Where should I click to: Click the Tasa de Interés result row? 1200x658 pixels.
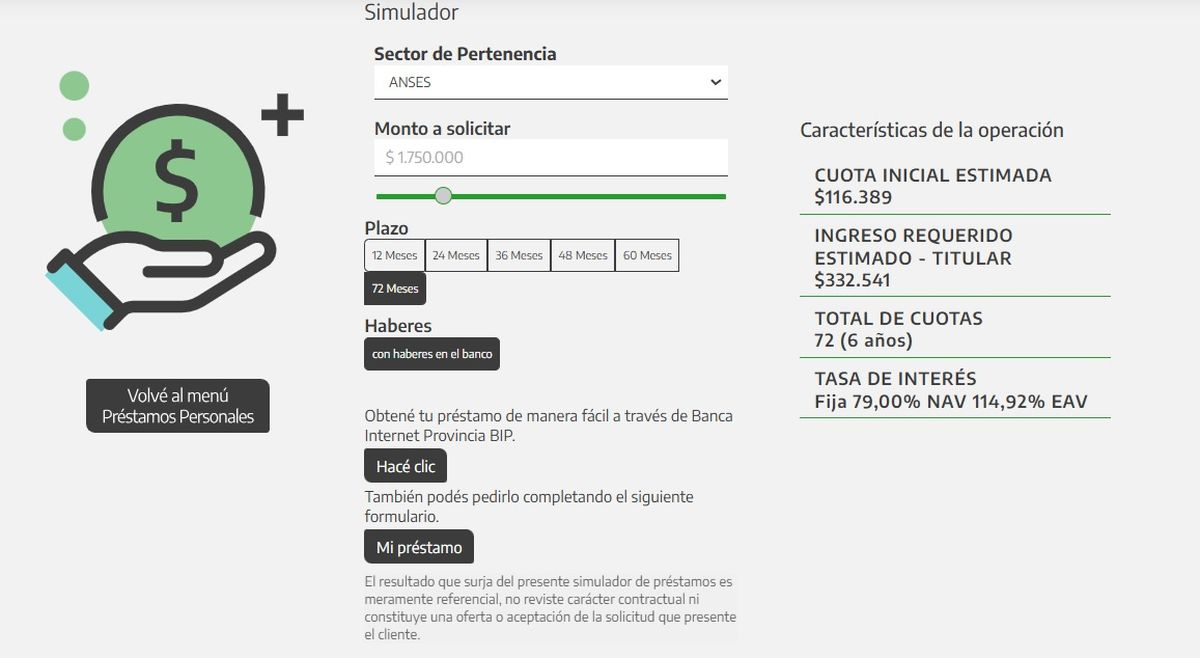point(954,391)
